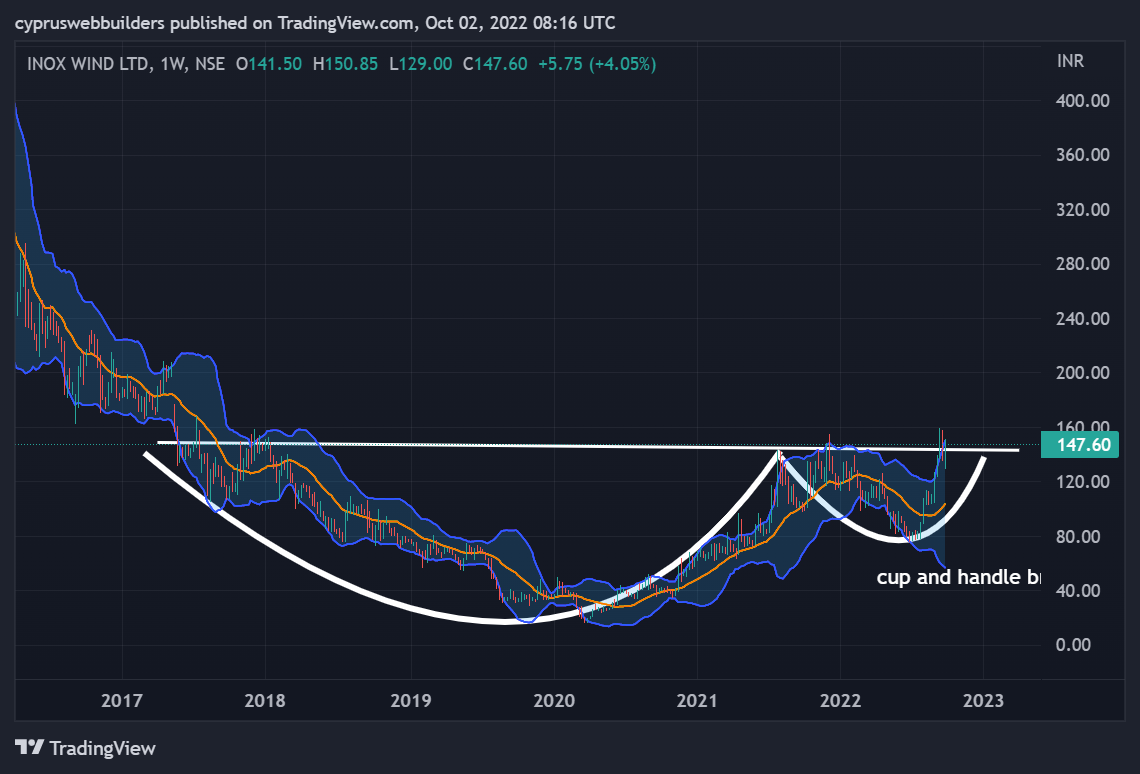Image resolution: width=1140 pixels, height=774 pixels.
Task: Click the change value +5.75 (+4.05%)
Action: tap(597, 64)
